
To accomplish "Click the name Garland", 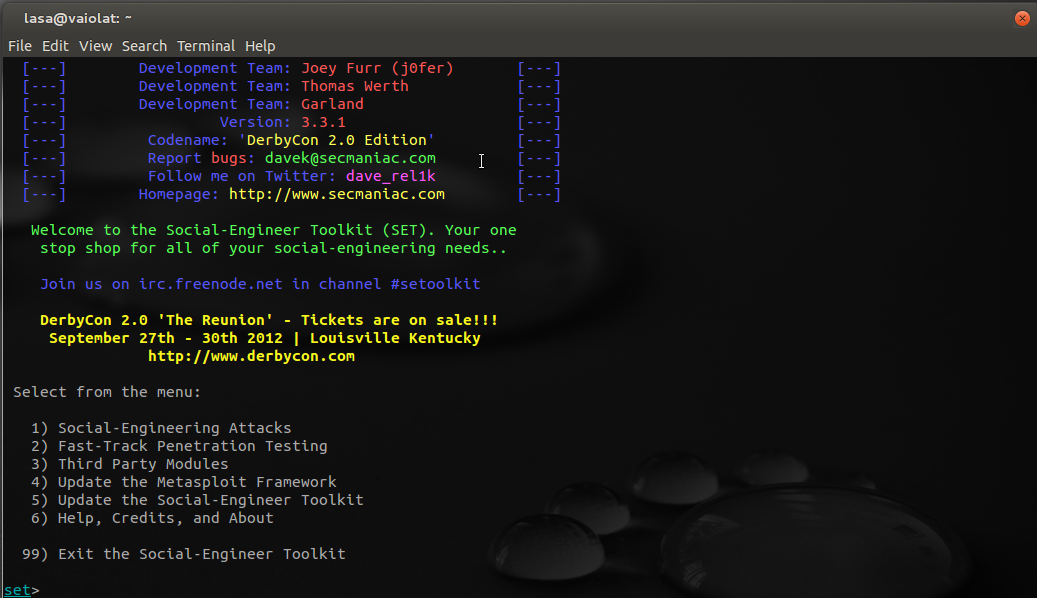I will tap(332, 104).
